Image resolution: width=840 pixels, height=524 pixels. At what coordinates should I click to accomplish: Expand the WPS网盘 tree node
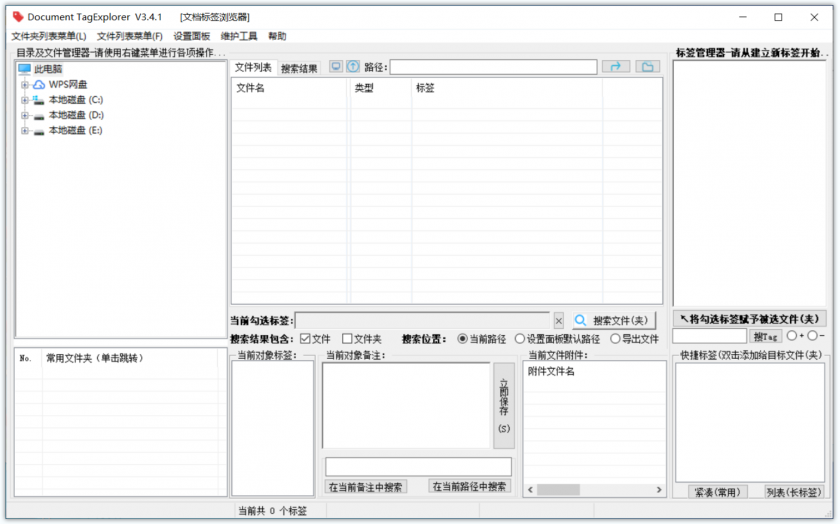[x=25, y=85]
